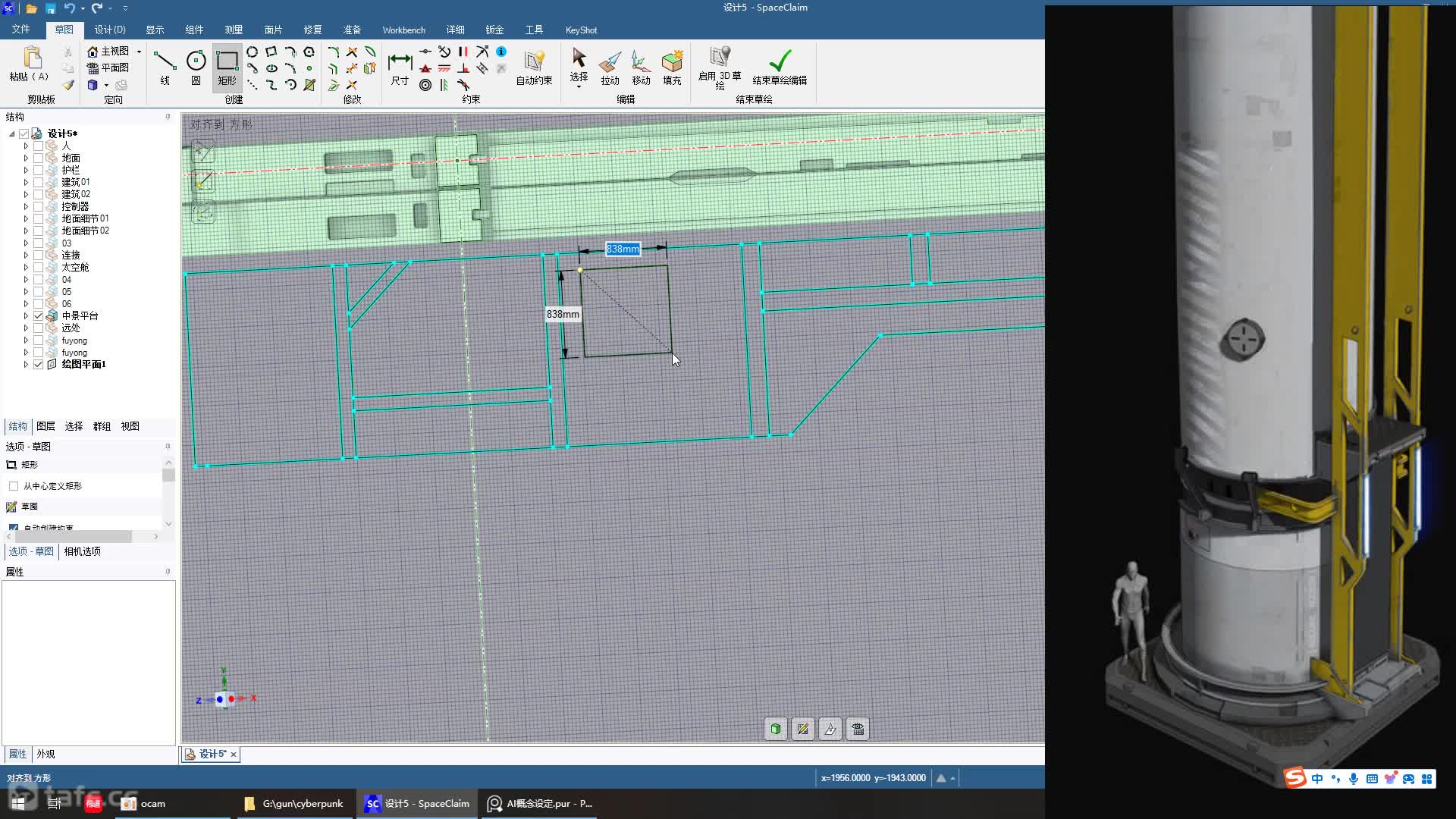Switch to the KeyShot ribbon tab
1456x819 pixels.
tap(581, 30)
